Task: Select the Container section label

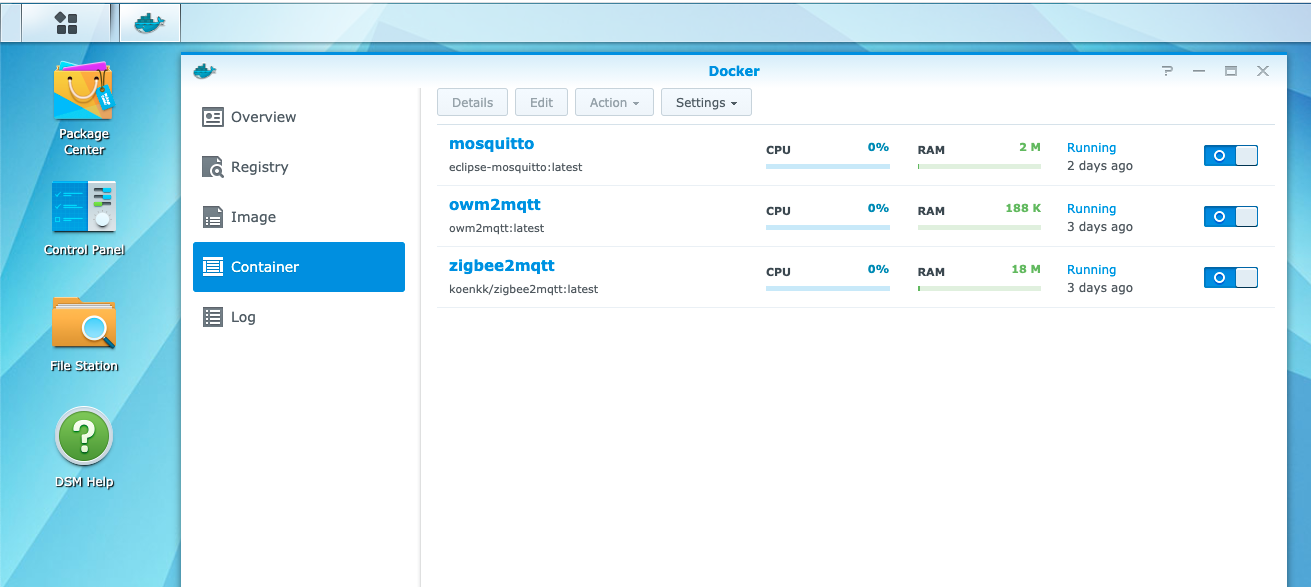Action: [265, 267]
